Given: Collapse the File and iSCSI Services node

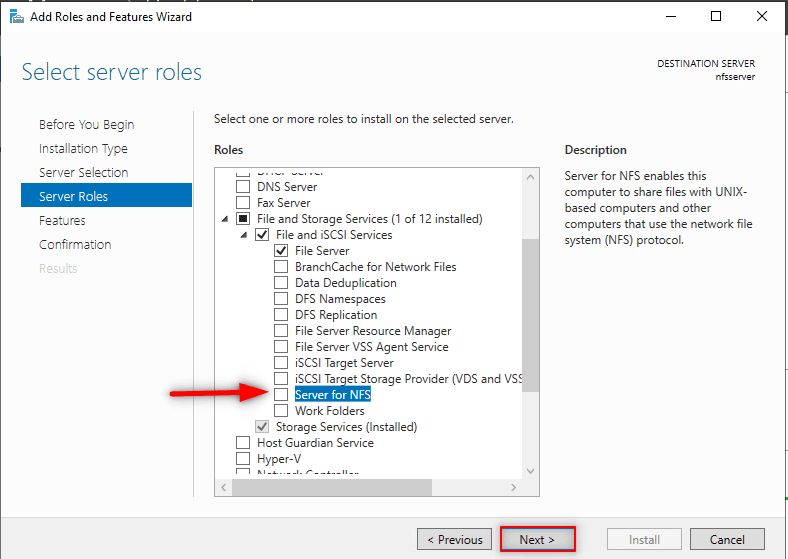Looking at the screenshot, I should (243, 235).
